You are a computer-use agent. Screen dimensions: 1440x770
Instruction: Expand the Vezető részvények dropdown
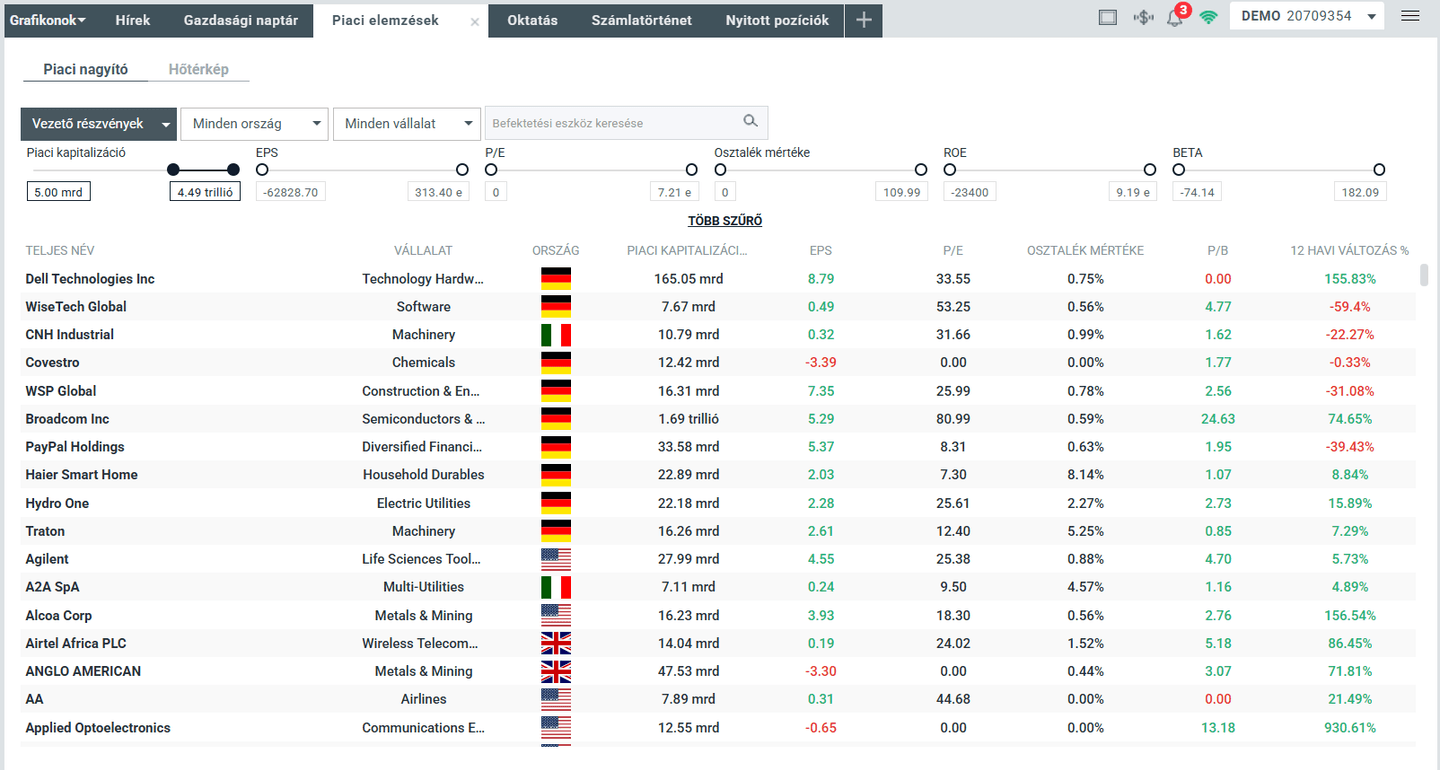(99, 124)
